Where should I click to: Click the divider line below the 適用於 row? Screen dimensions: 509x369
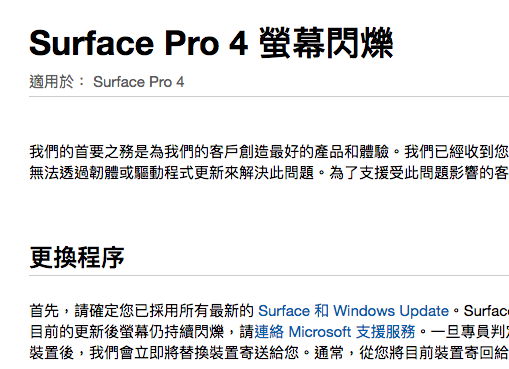(269, 97)
